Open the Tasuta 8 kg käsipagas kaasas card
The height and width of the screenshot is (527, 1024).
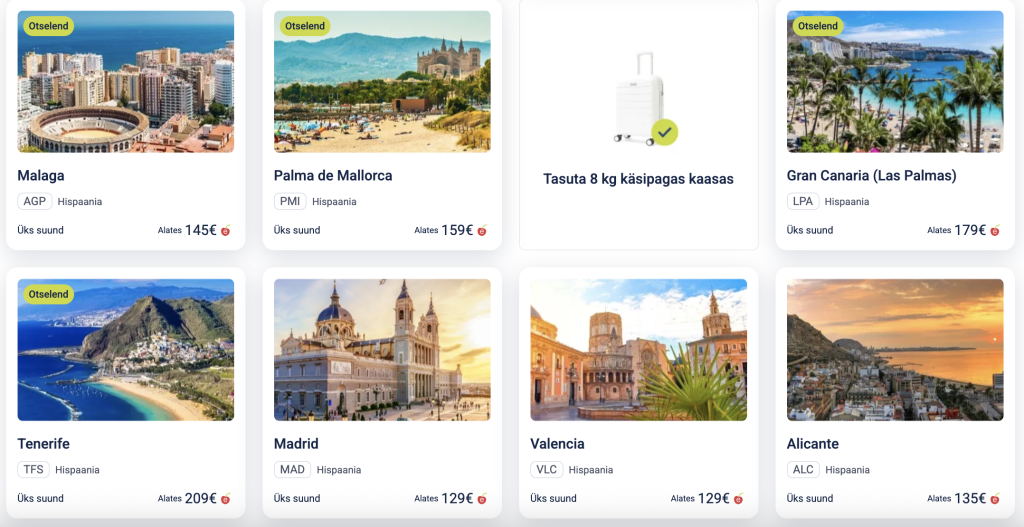[639, 124]
